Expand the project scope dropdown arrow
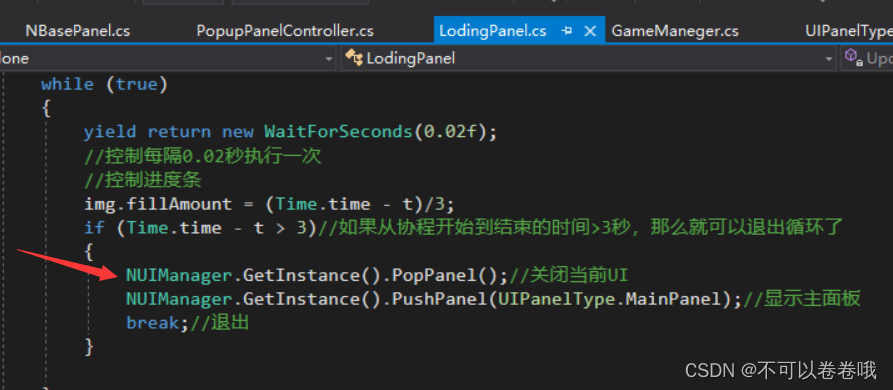 [329, 59]
